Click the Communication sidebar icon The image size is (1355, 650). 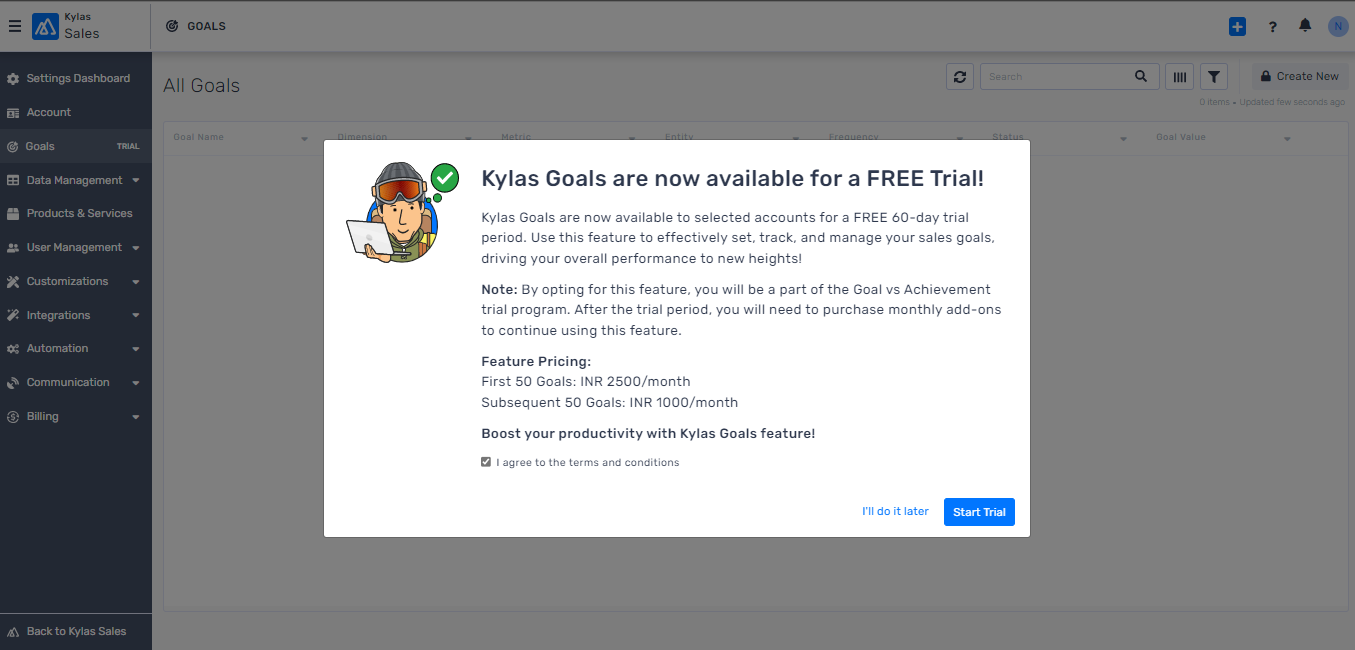coord(13,383)
